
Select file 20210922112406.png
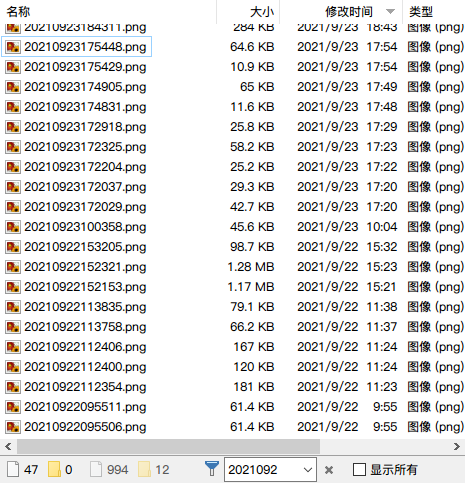[85, 347]
